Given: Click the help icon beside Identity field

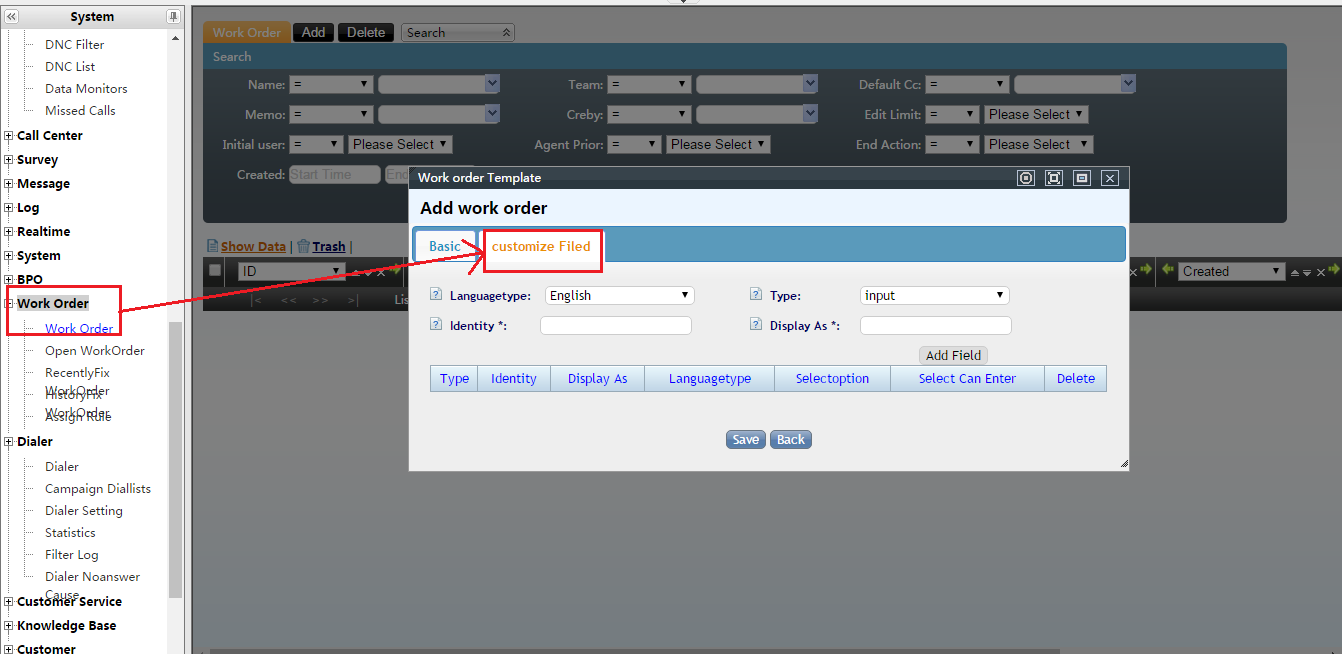Looking at the screenshot, I should [x=435, y=324].
